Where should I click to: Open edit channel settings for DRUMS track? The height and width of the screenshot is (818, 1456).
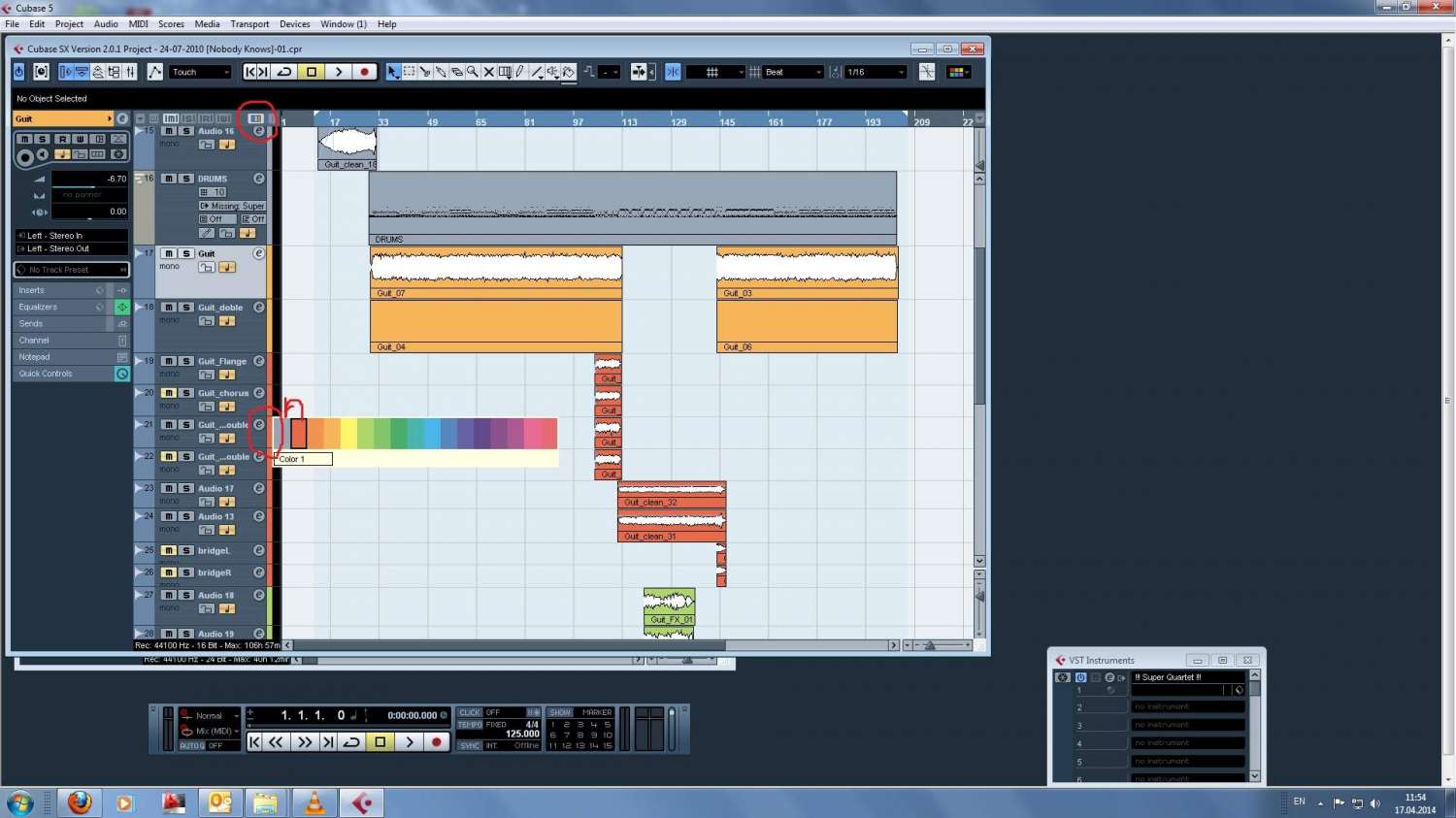pyautogui.click(x=259, y=179)
